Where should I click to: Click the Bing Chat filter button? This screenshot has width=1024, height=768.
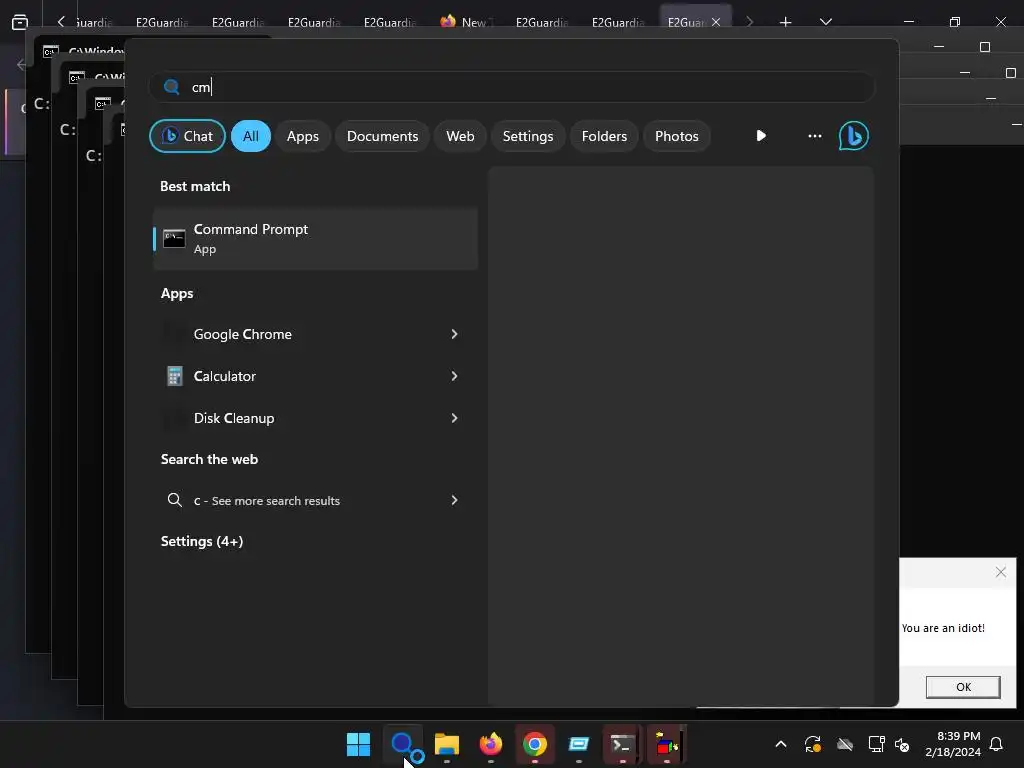pos(187,136)
